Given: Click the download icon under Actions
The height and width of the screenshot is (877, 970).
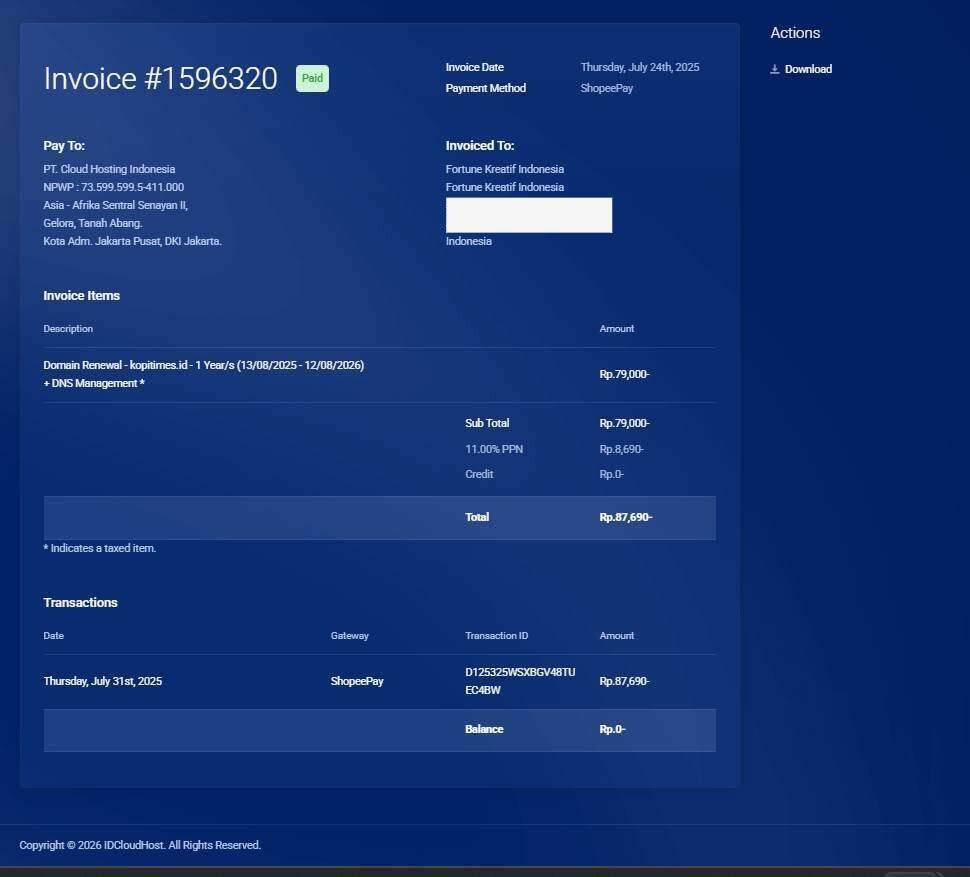Looking at the screenshot, I should [x=775, y=69].
